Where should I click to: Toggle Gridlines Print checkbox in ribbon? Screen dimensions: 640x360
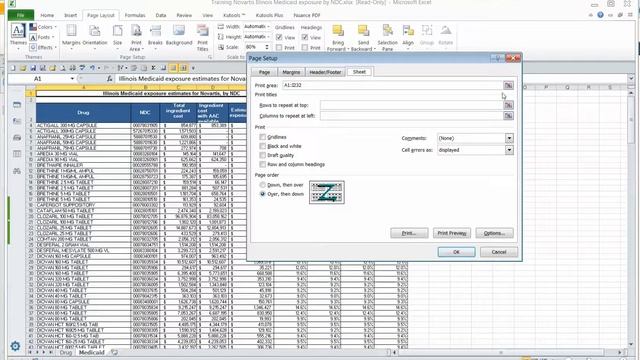point(279,48)
